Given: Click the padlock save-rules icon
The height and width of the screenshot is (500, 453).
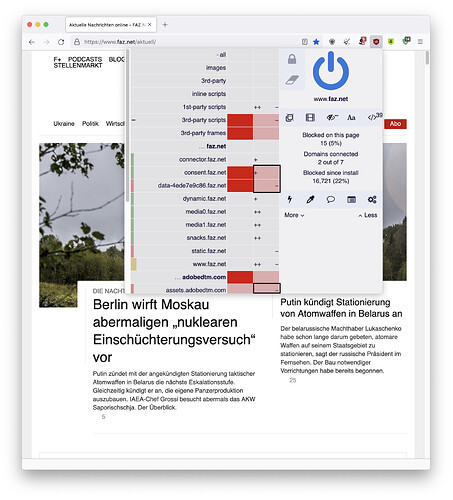Looking at the screenshot, I should click(x=292, y=59).
